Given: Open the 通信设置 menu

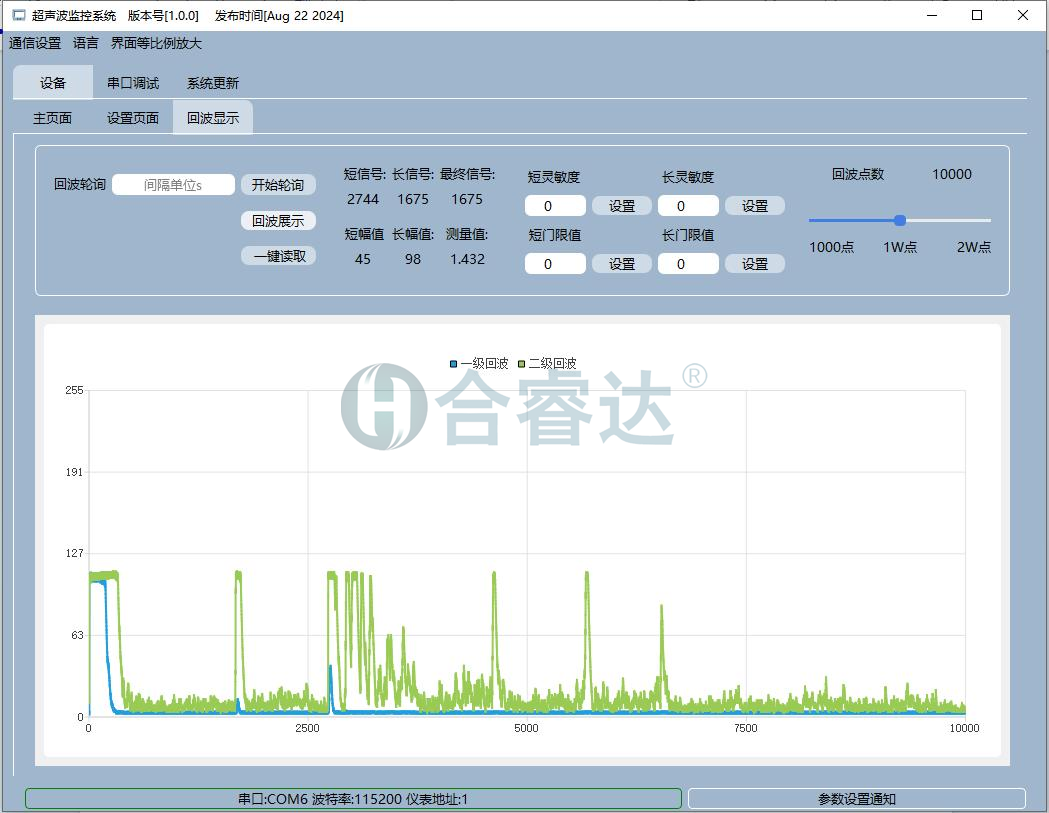Looking at the screenshot, I should [x=33, y=43].
